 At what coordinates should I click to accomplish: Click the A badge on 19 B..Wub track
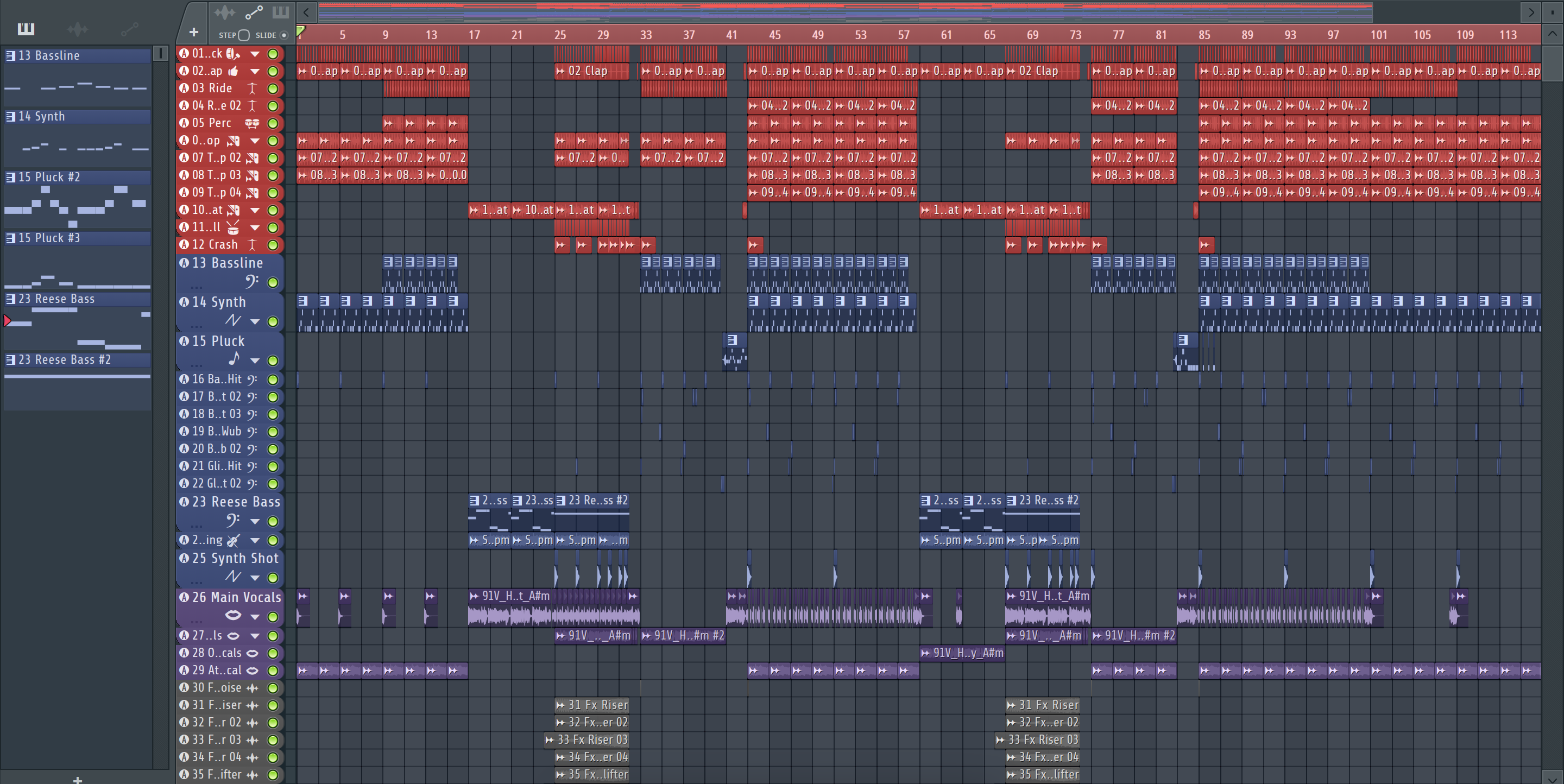click(x=184, y=432)
